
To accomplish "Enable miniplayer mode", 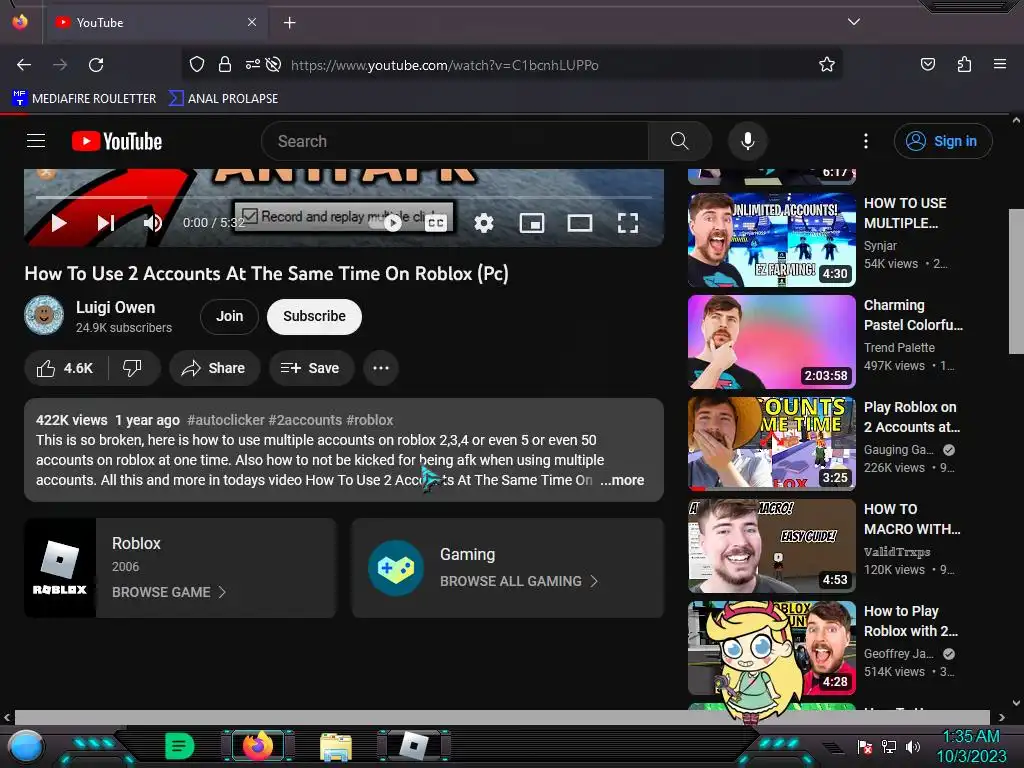I will [532, 223].
